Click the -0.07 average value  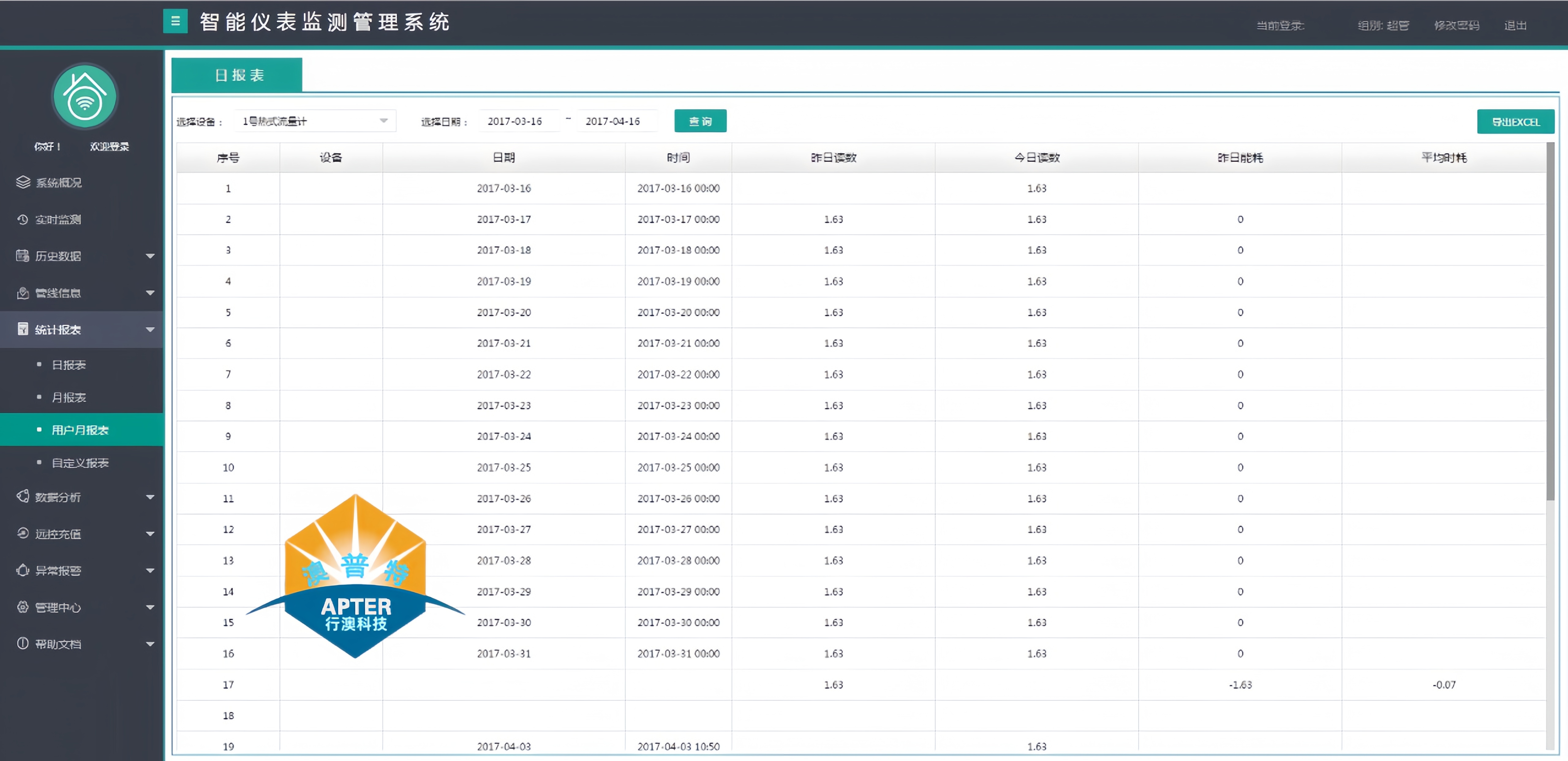click(1444, 684)
